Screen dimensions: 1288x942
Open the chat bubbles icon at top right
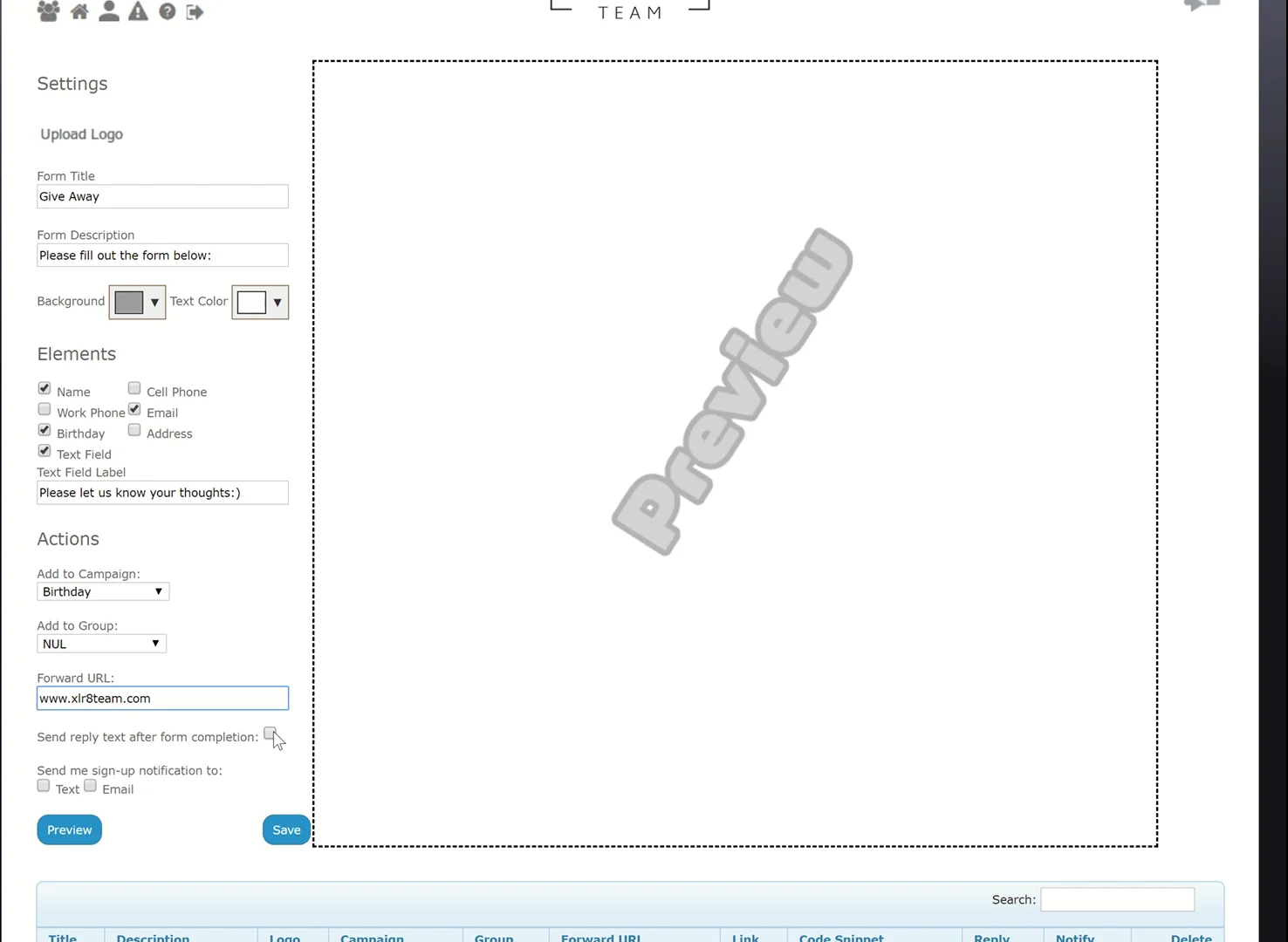(1202, 5)
